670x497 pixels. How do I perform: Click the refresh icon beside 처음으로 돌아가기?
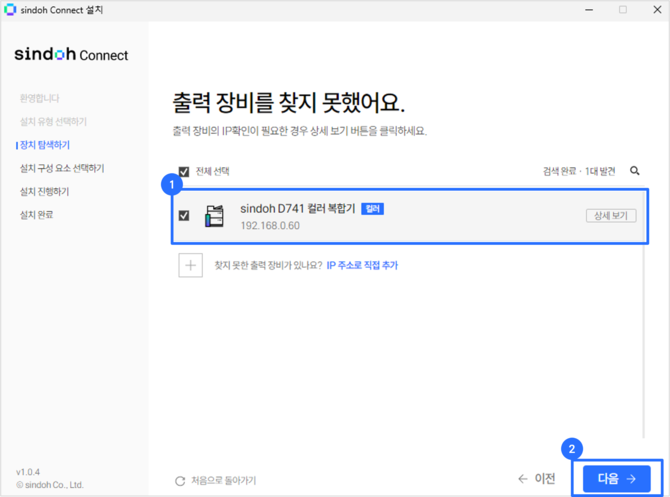pyautogui.click(x=180, y=481)
